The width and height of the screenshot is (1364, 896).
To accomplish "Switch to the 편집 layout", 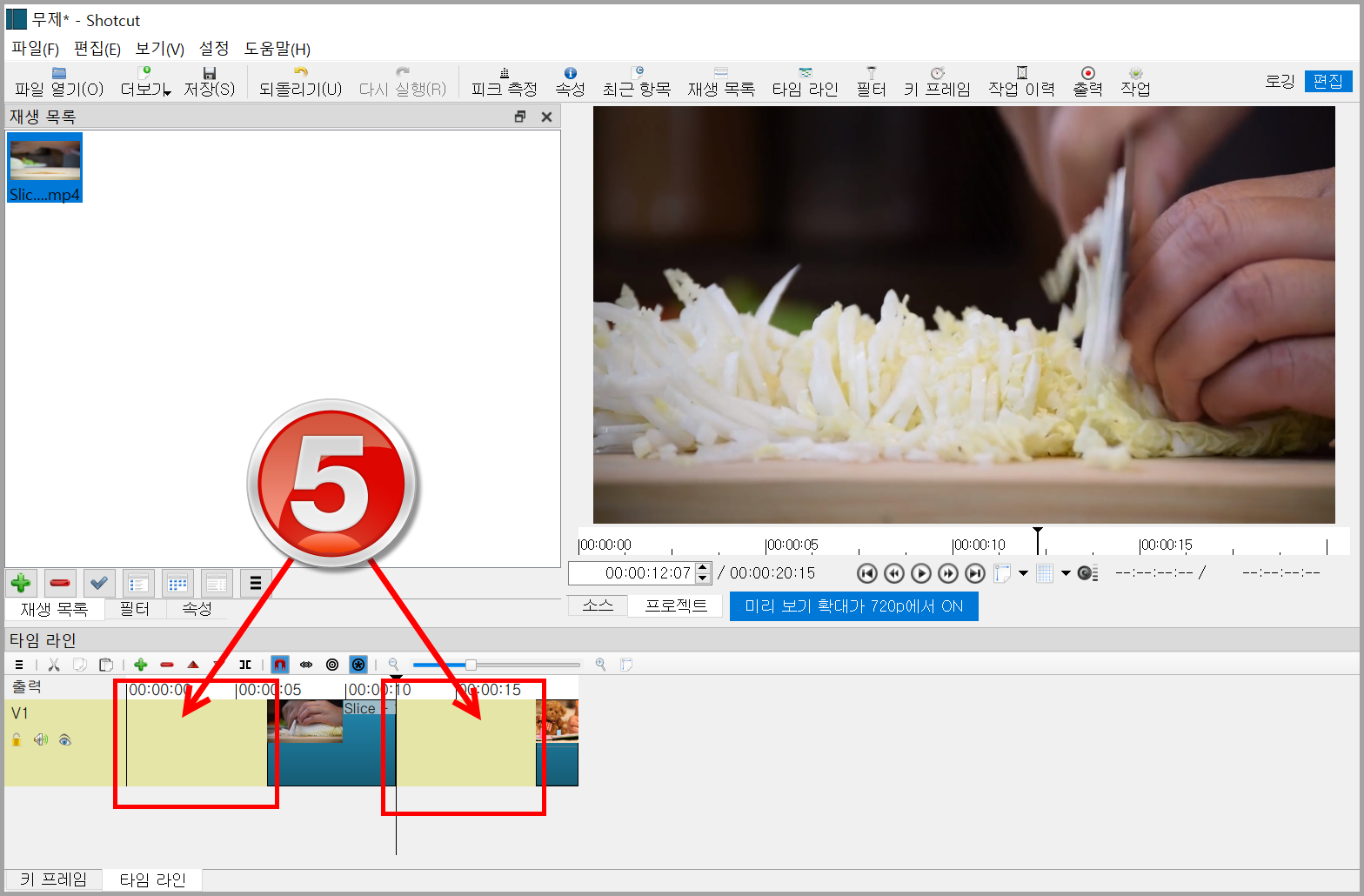I will (x=1328, y=81).
